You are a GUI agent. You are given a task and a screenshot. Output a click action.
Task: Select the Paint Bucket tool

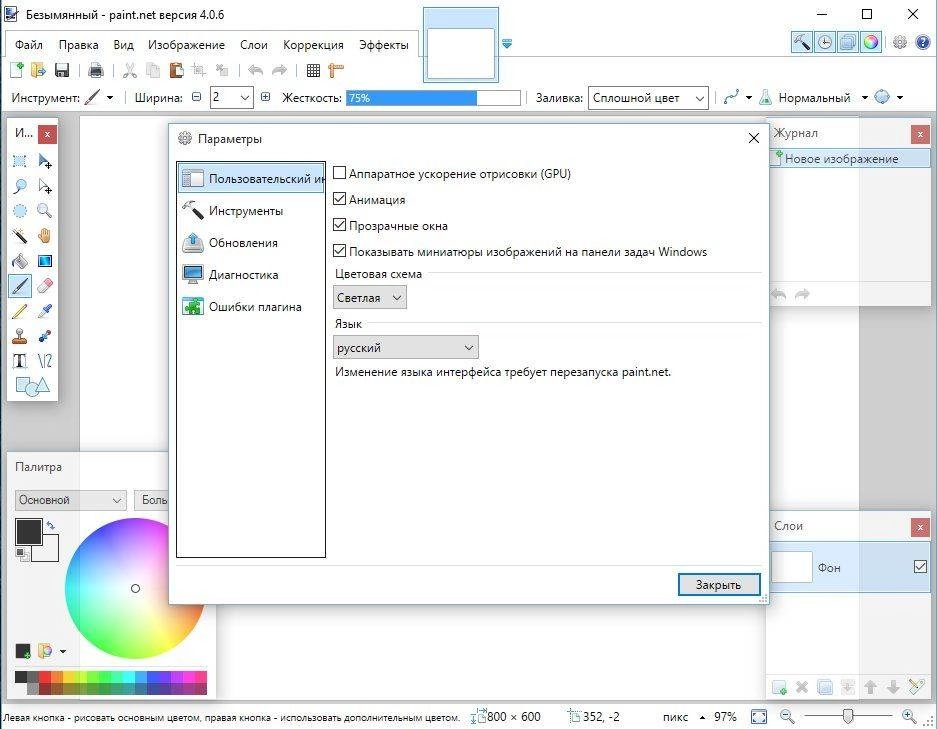[20, 261]
